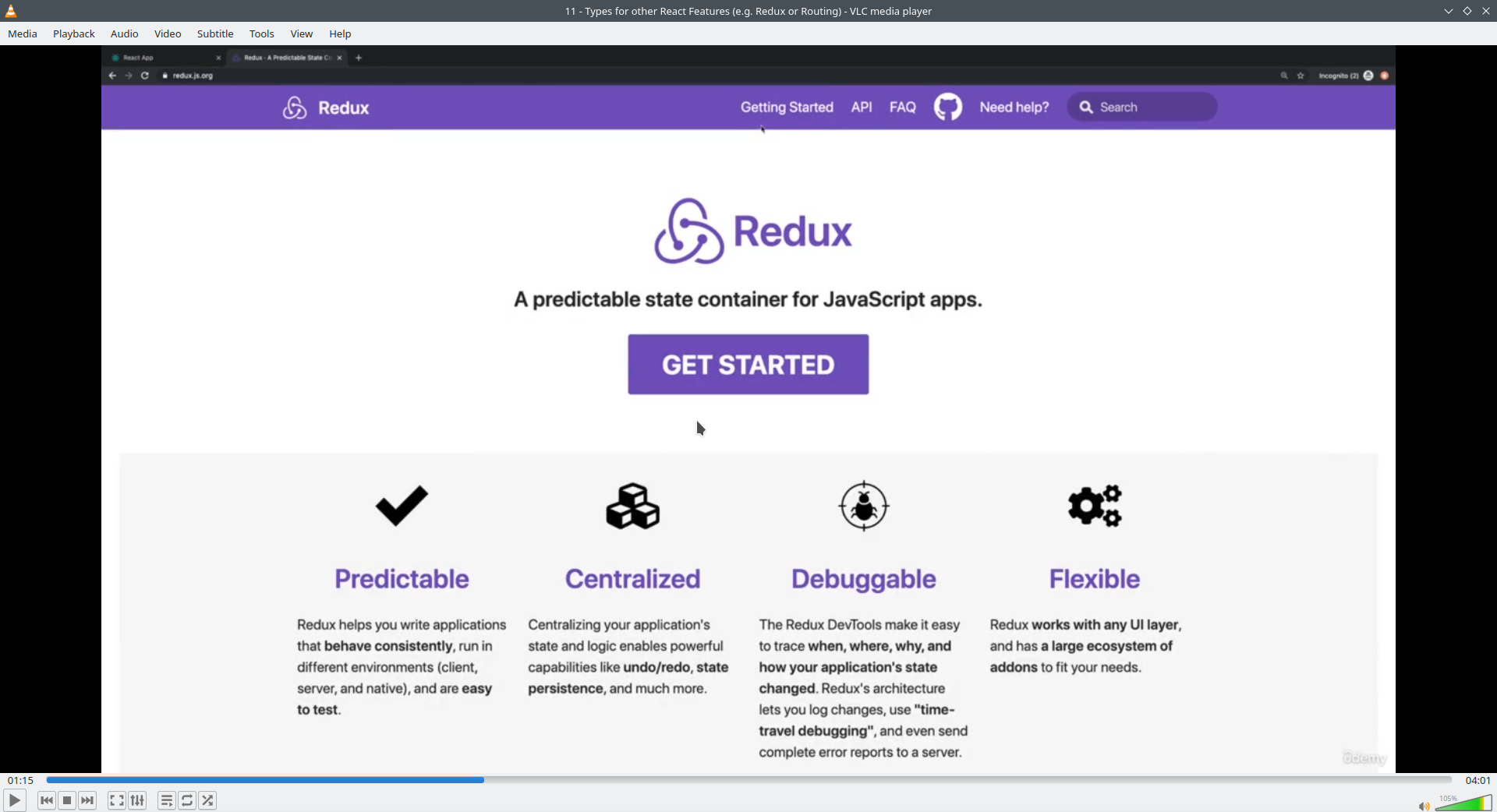
Task: Skip to next media track
Action: [x=87, y=800]
